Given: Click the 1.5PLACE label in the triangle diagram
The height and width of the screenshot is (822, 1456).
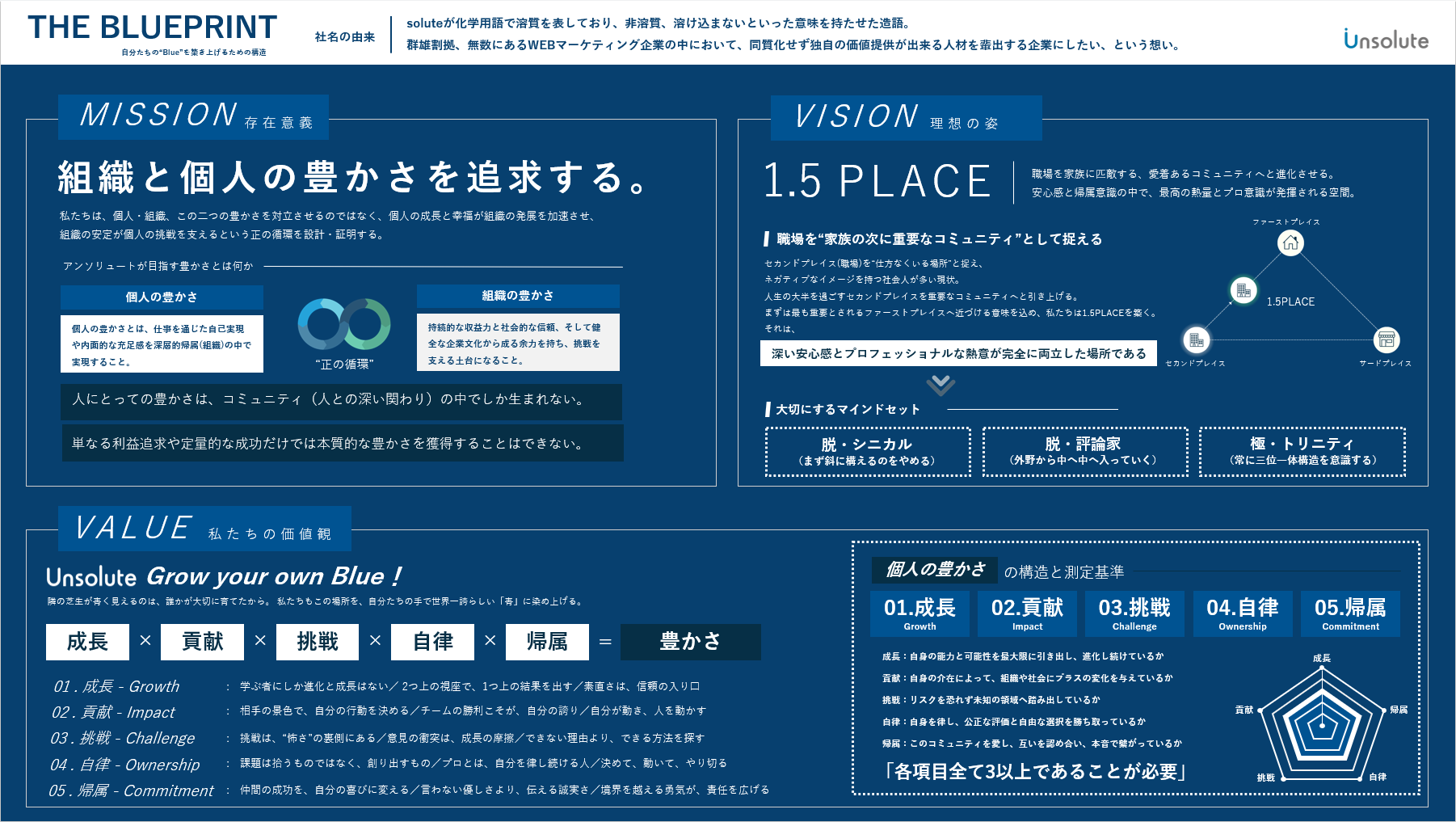Looking at the screenshot, I should pos(1290,301).
